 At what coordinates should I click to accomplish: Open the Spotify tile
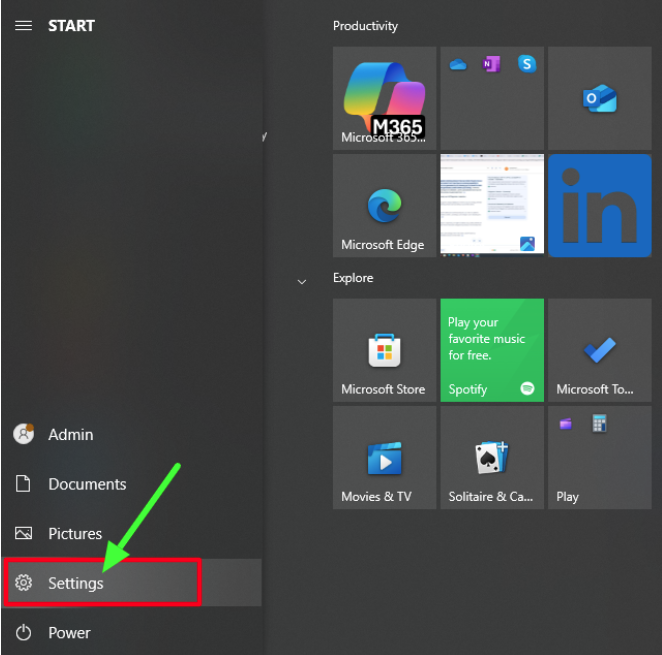492,350
